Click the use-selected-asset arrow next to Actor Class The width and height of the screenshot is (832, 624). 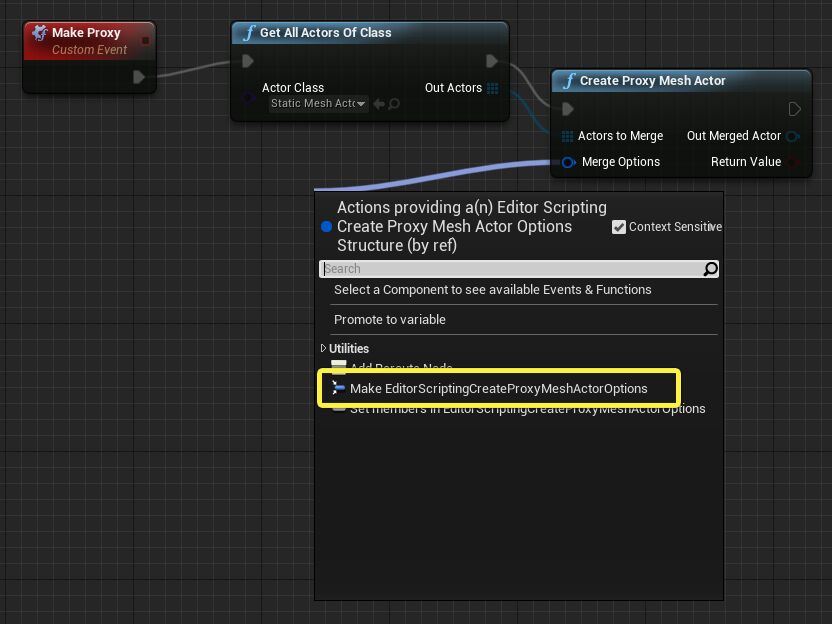pyautogui.click(x=381, y=104)
